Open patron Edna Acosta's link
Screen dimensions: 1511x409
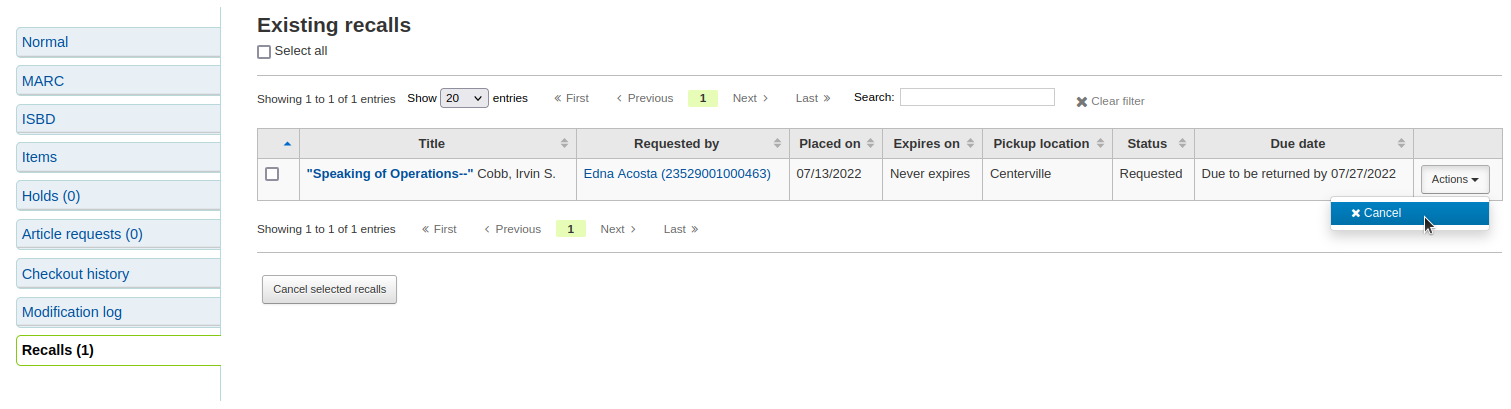pos(677,174)
